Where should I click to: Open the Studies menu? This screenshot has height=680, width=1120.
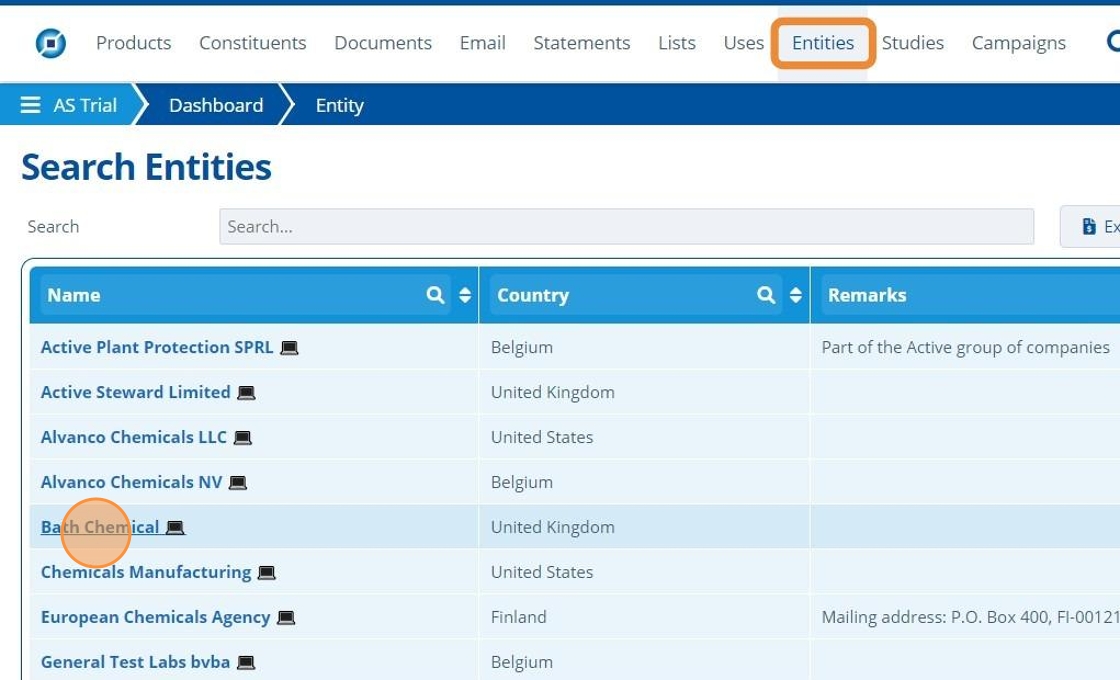[913, 43]
